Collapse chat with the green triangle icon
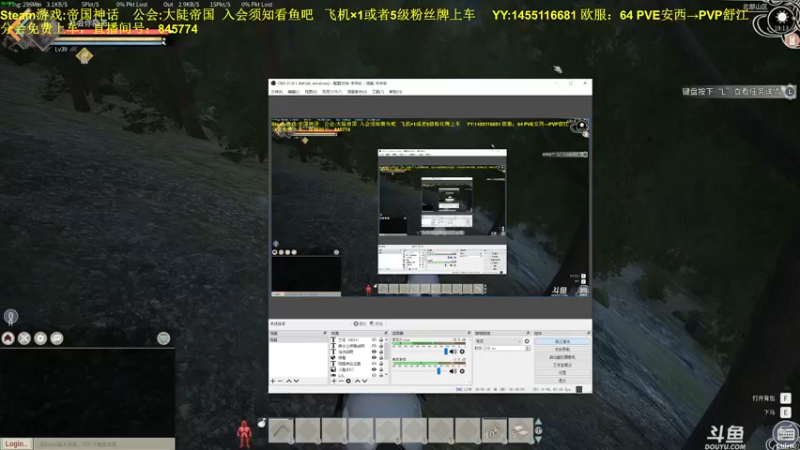This screenshot has height=450, width=800. [163, 338]
